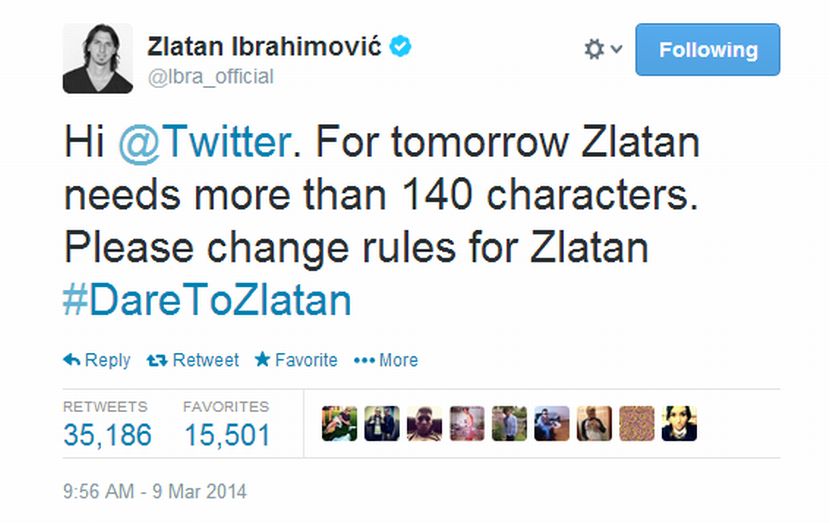Open the @Twitter mention link
The width and height of the screenshot is (830, 523).
203,142
